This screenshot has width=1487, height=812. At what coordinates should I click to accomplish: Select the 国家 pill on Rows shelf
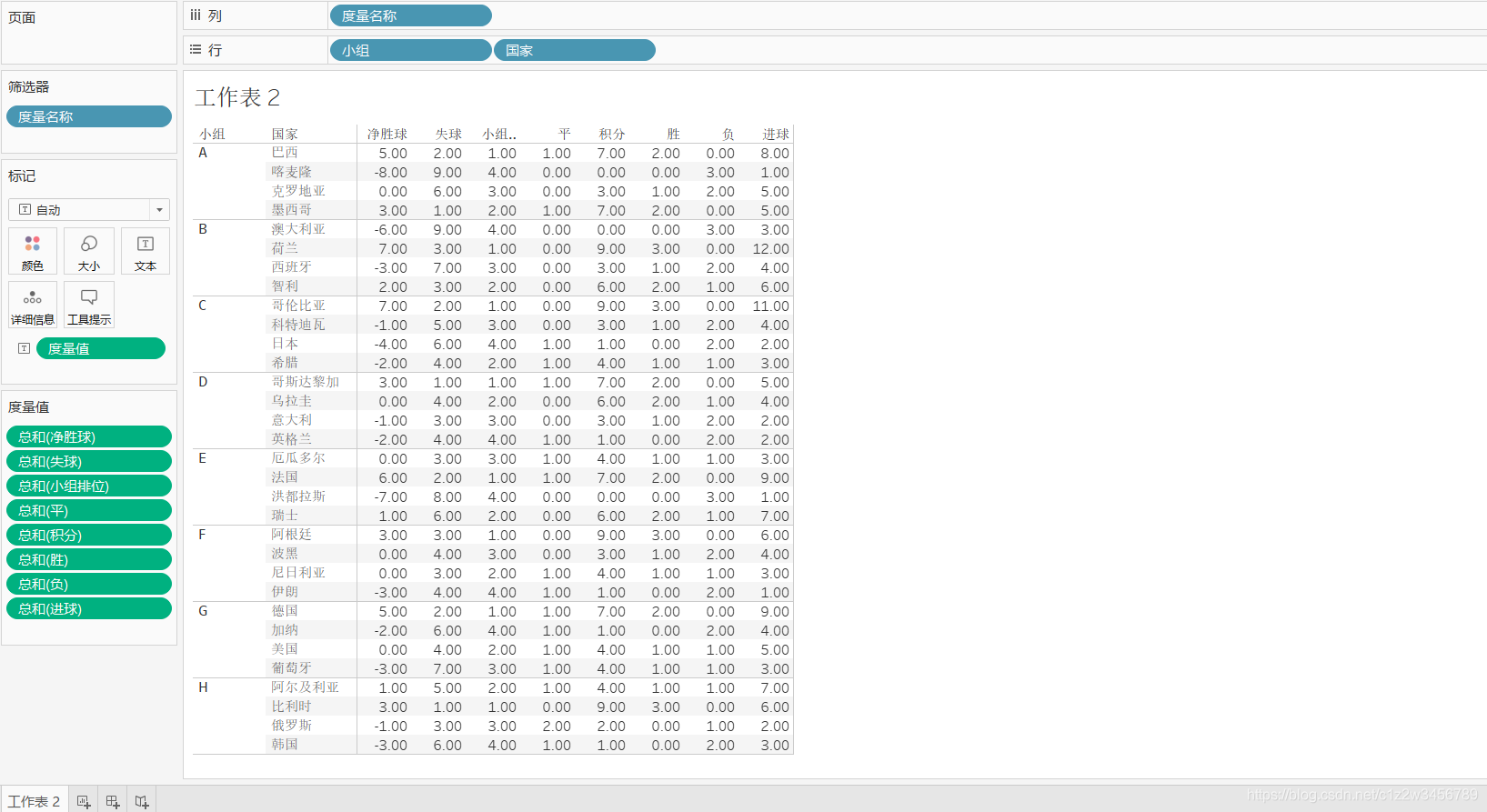click(575, 50)
